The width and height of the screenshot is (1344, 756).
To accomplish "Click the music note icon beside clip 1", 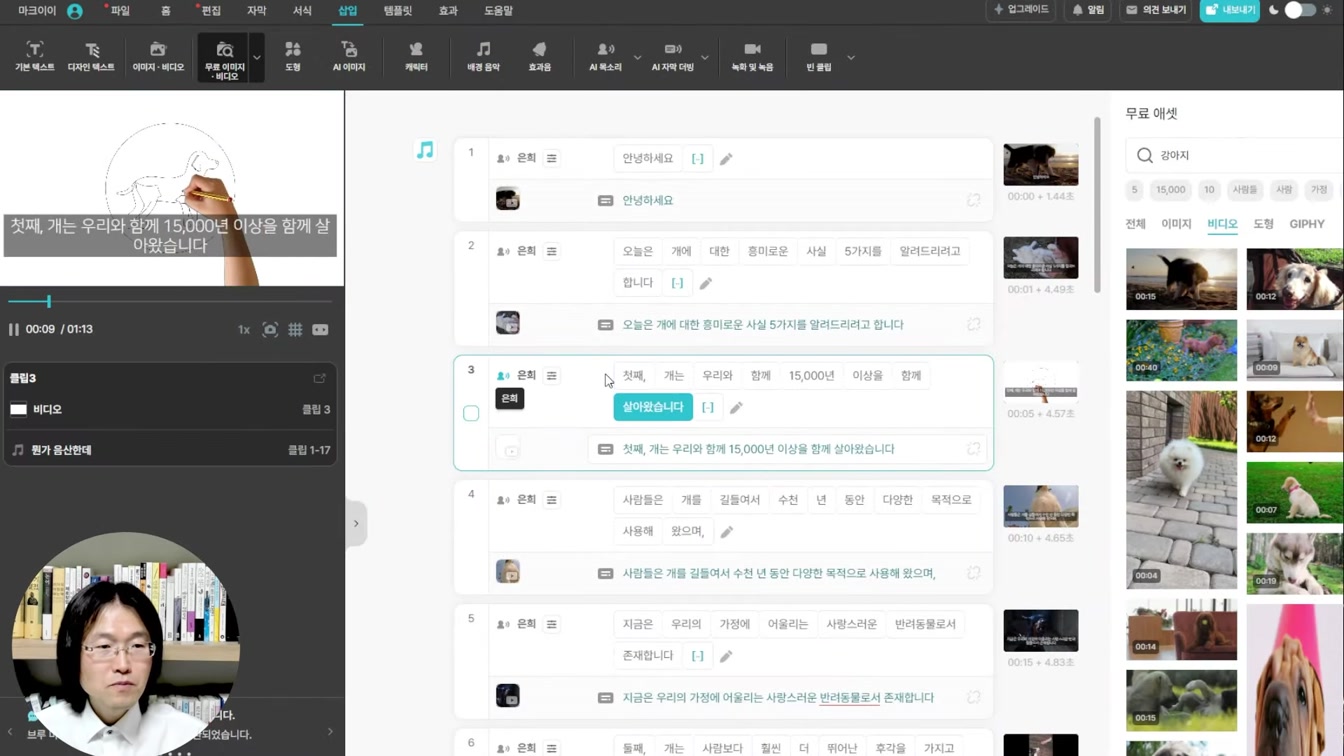I will (x=425, y=150).
